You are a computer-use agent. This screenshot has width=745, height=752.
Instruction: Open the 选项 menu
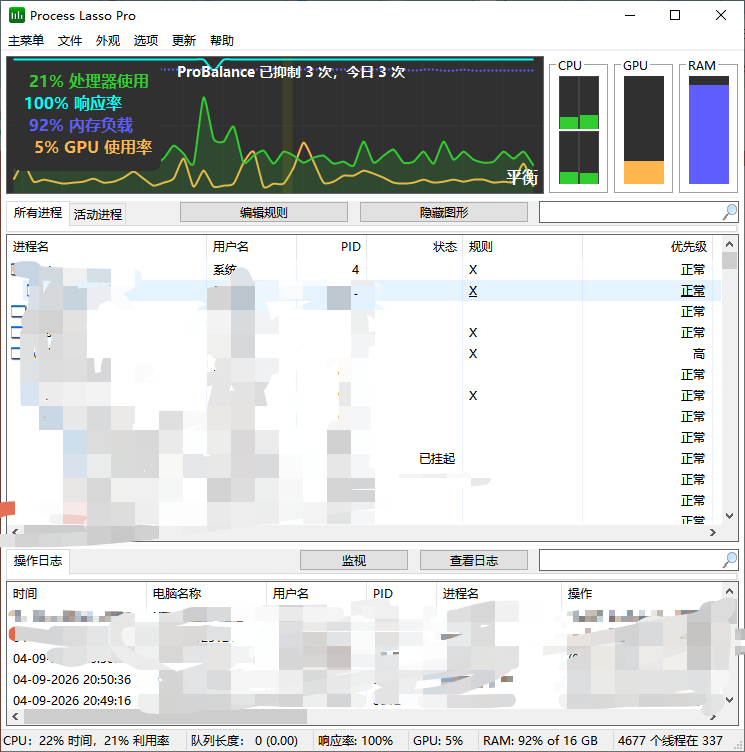click(146, 41)
